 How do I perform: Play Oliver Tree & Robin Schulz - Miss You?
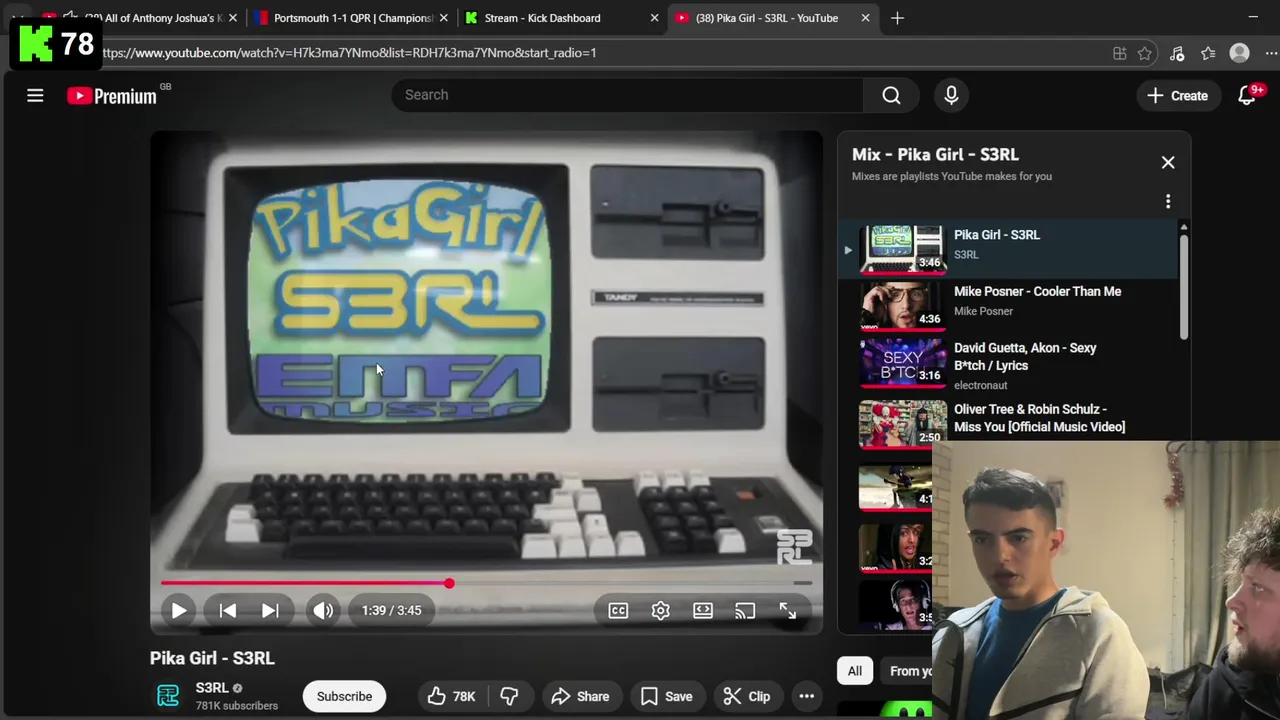1039,418
